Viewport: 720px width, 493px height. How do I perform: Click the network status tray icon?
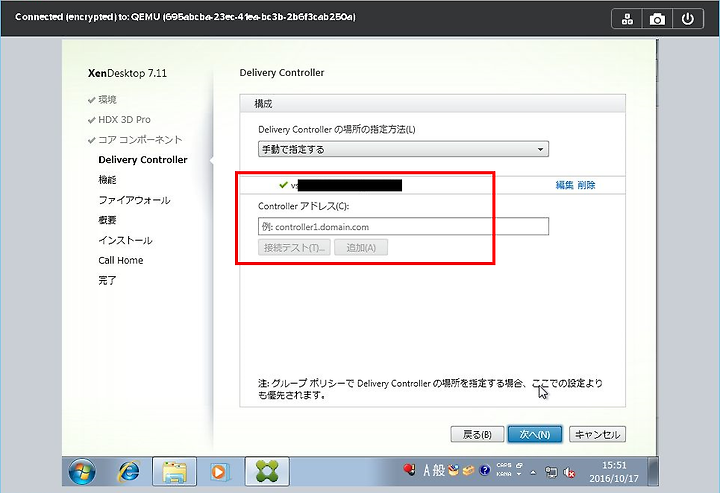pos(551,472)
